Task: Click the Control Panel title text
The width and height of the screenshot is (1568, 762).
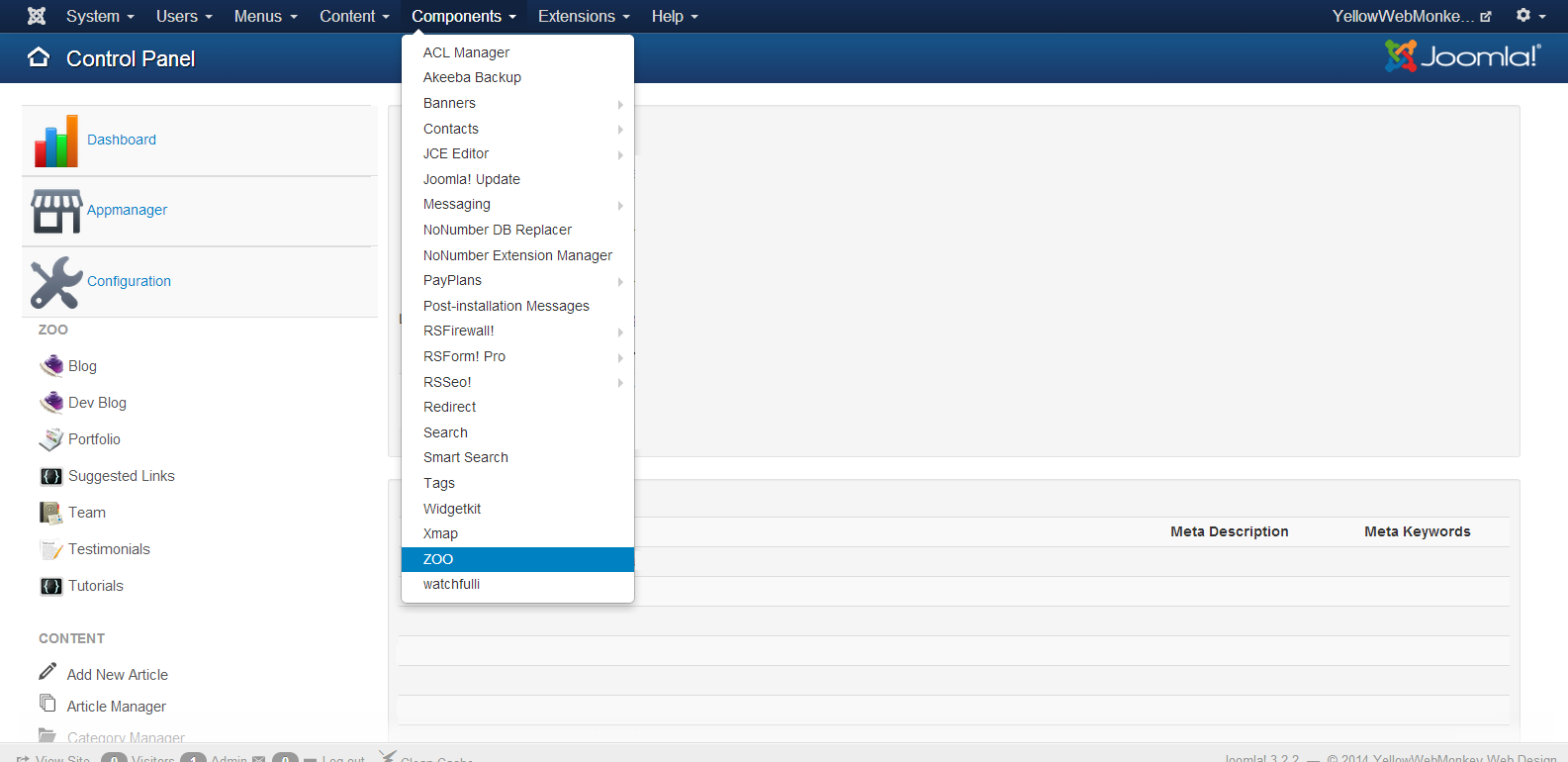Action: pyautogui.click(x=131, y=58)
